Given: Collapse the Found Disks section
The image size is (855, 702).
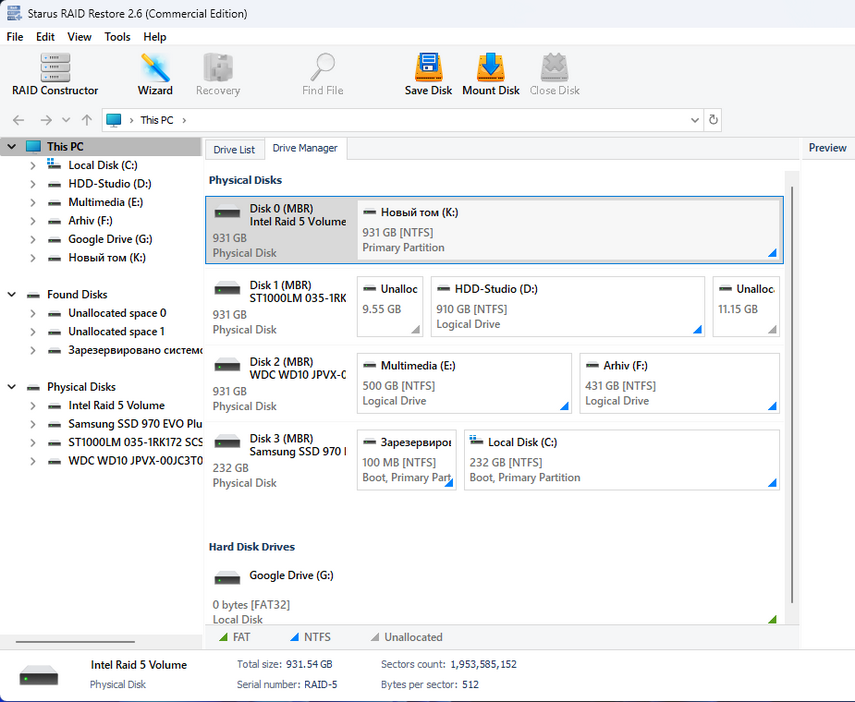Looking at the screenshot, I should click(11, 295).
